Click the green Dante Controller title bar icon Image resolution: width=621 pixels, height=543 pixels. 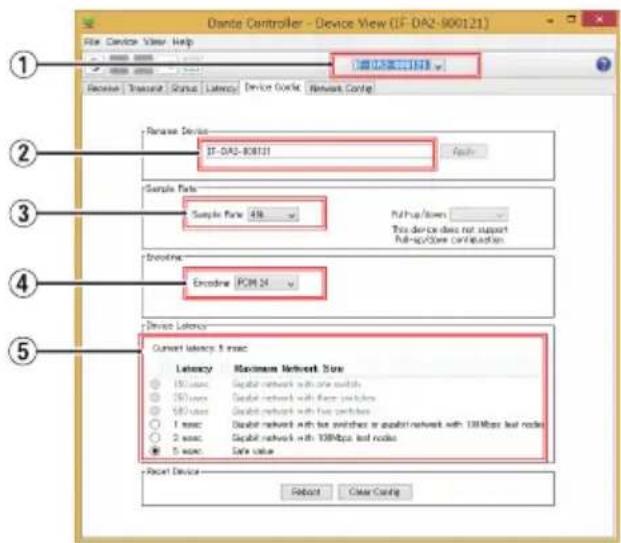point(89,23)
